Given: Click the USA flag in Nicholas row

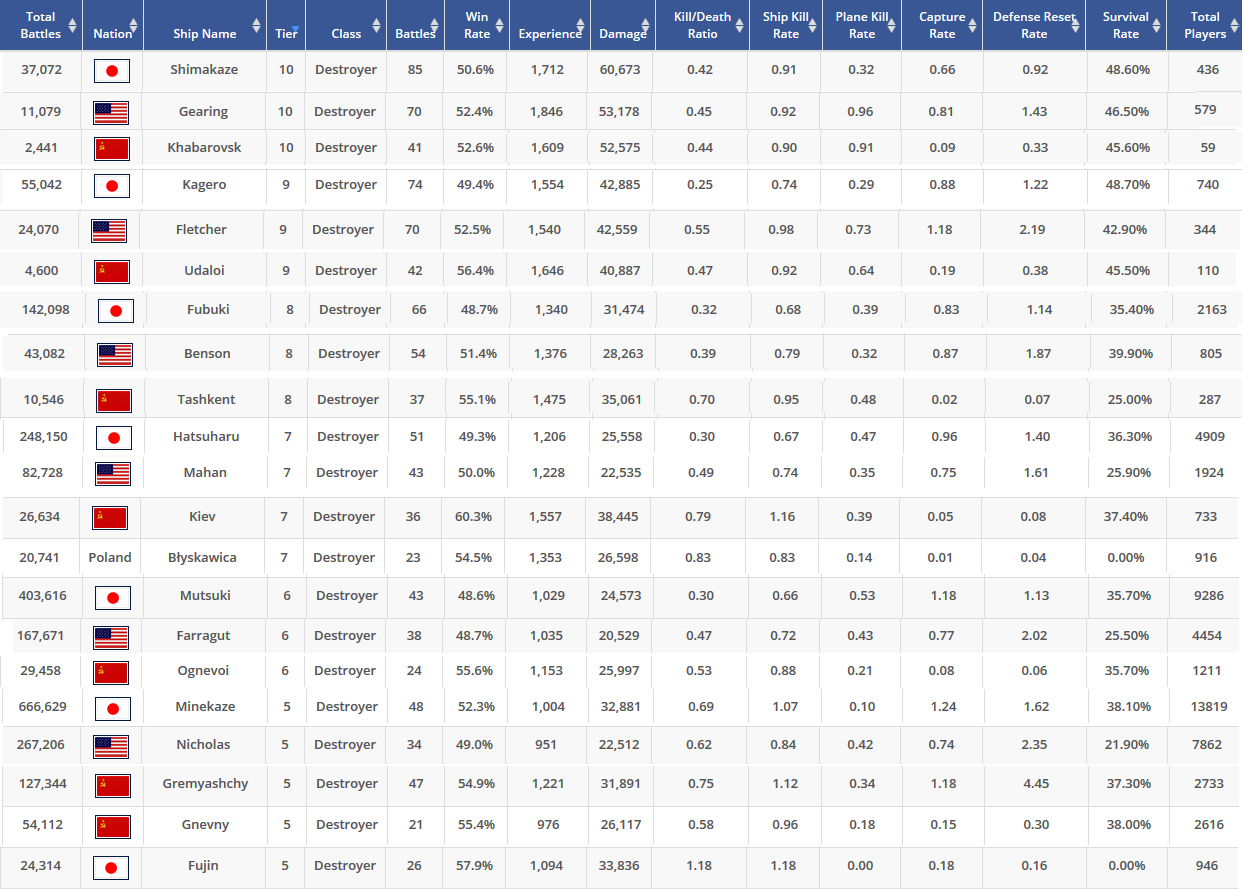Looking at the screenshot, I should click(x=111, y=746).
